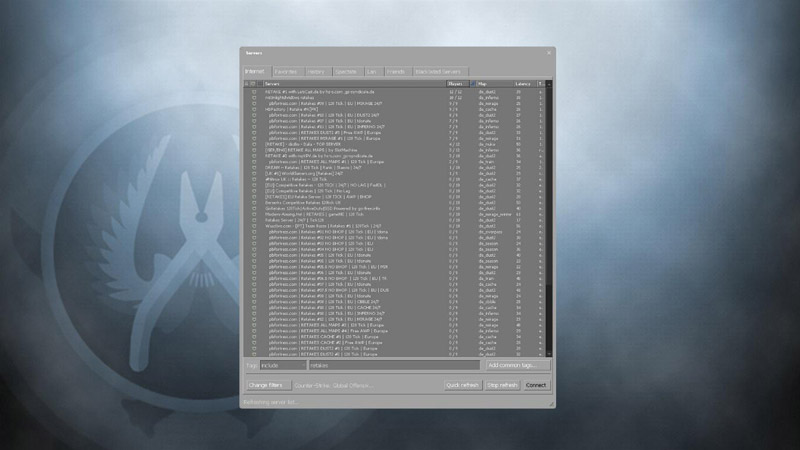Click the resize grip at the dialog's bottom-right corner

[551, 404]
